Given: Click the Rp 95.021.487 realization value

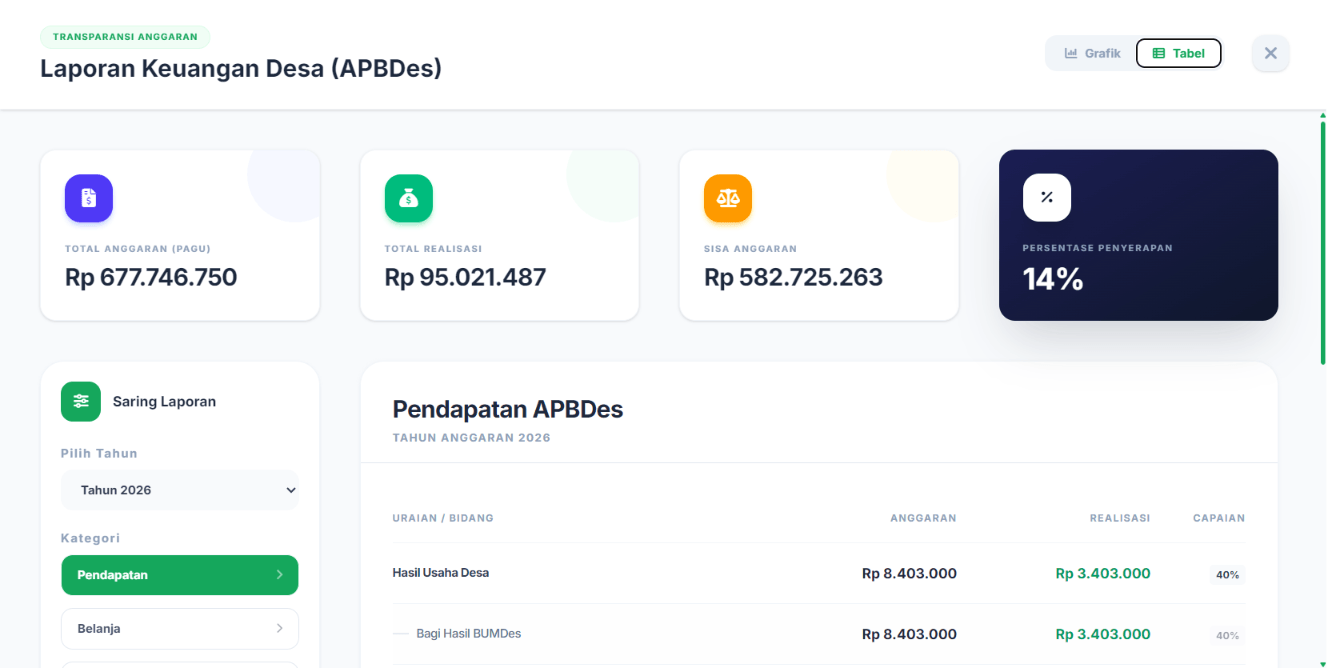Looking at the screenshot, I should point(465,277).
